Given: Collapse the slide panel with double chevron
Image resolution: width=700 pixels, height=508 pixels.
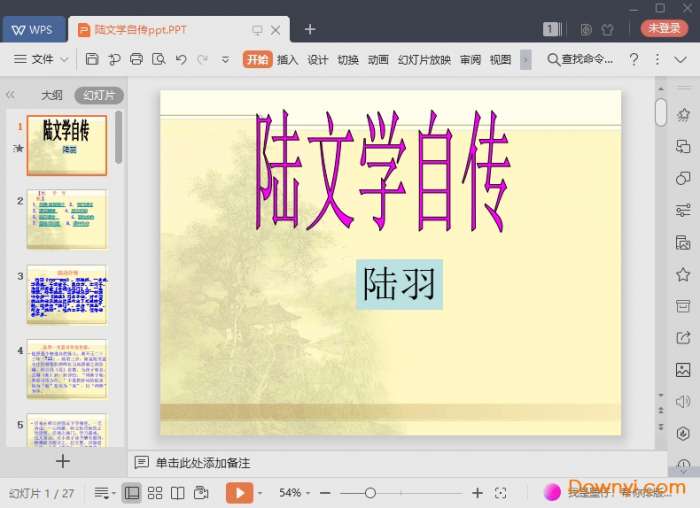Looking at the screenshot, I should [x=11, y=96].
